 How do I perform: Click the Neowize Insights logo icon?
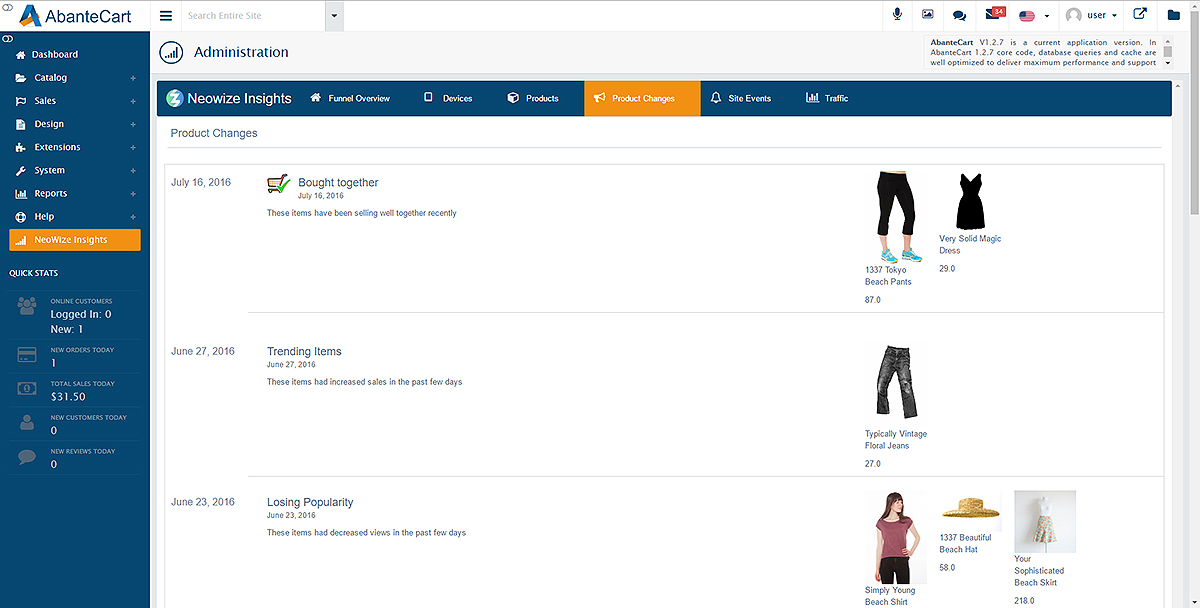pyautogui.click(x=175, y=98)
